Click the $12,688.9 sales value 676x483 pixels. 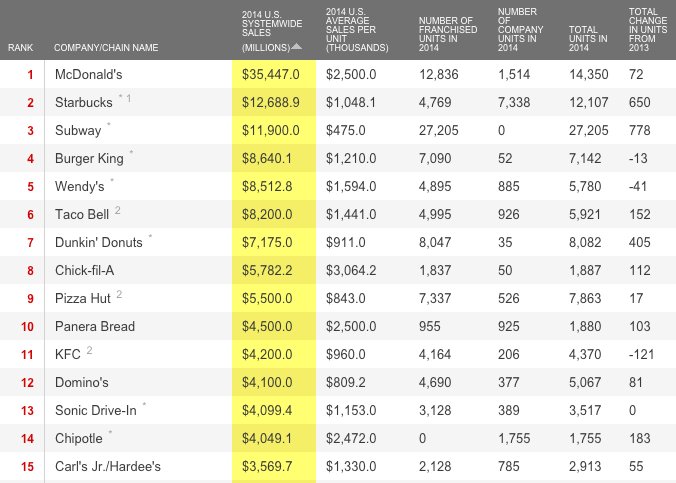[271, 102]
